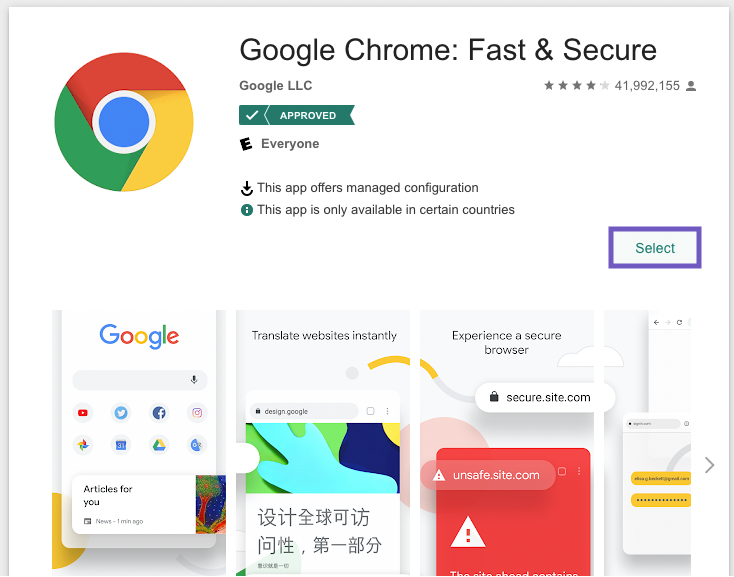The width and height of the screenshot is (734, 577).
Task: Open the partially visible fourth screenshot
Action: tap(647, 443)
